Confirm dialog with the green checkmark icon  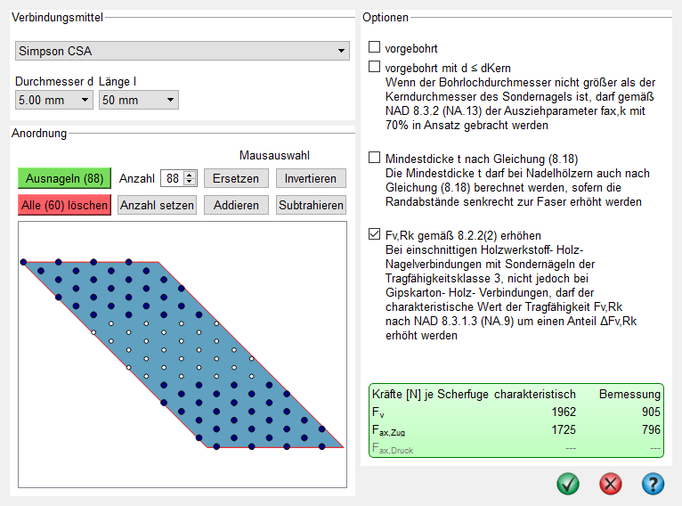pyautogui.click(x=569, y=484)
